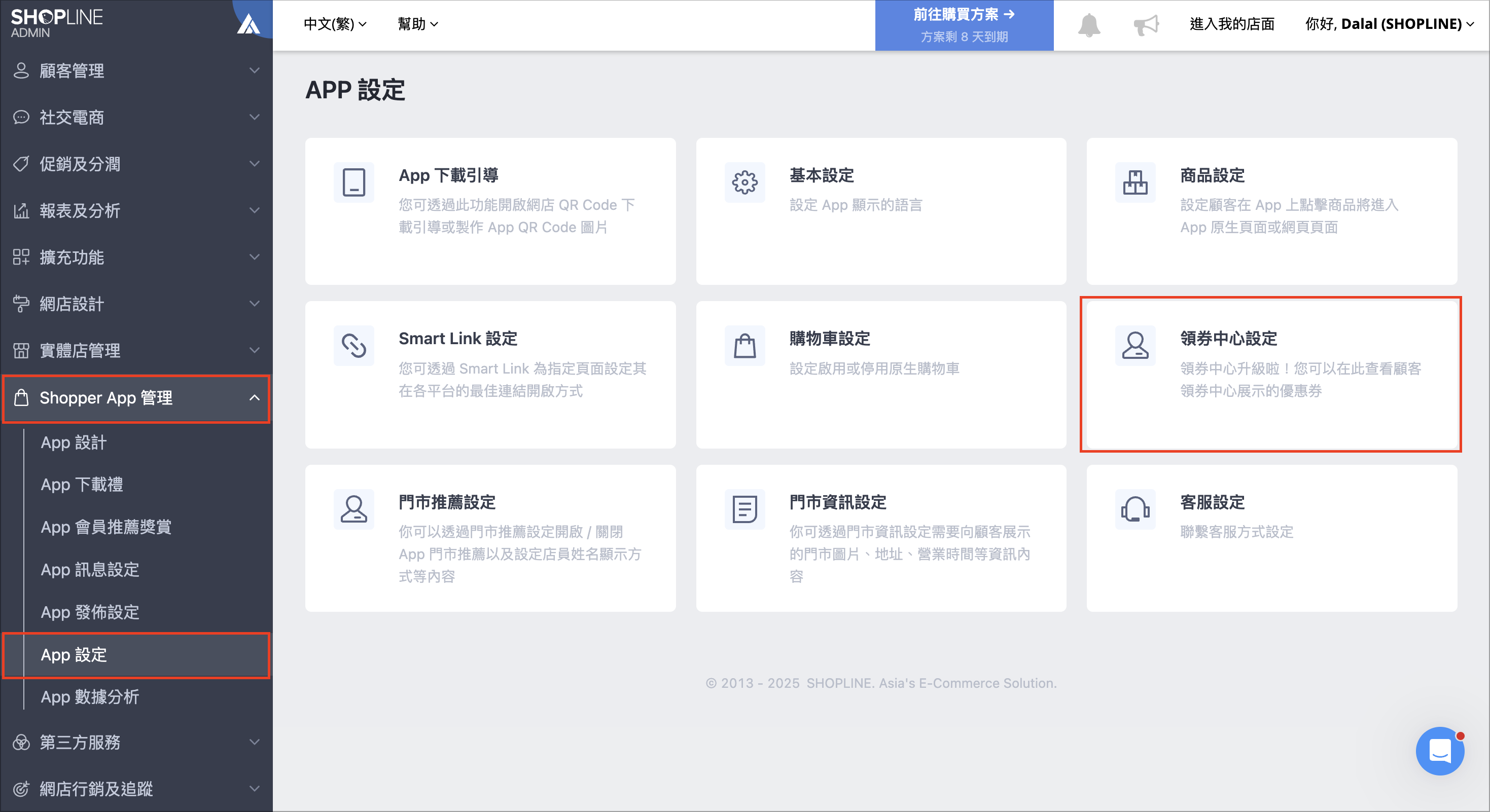Click the Shoplytics logo icon in sidebar header
The image size is (1490, 812).
[249, 23]
